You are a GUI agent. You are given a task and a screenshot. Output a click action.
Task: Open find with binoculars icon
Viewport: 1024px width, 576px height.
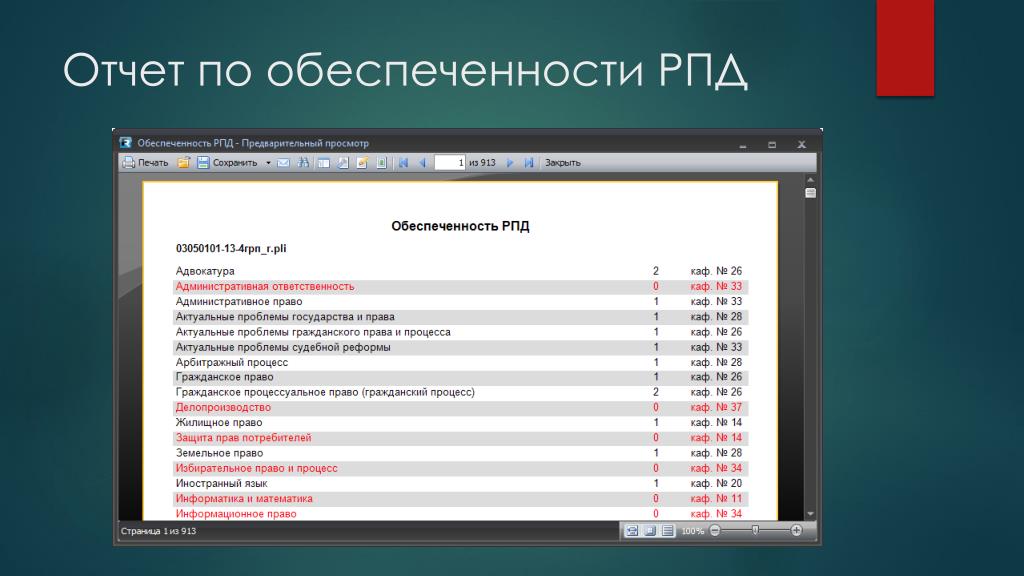pos(304,163)
